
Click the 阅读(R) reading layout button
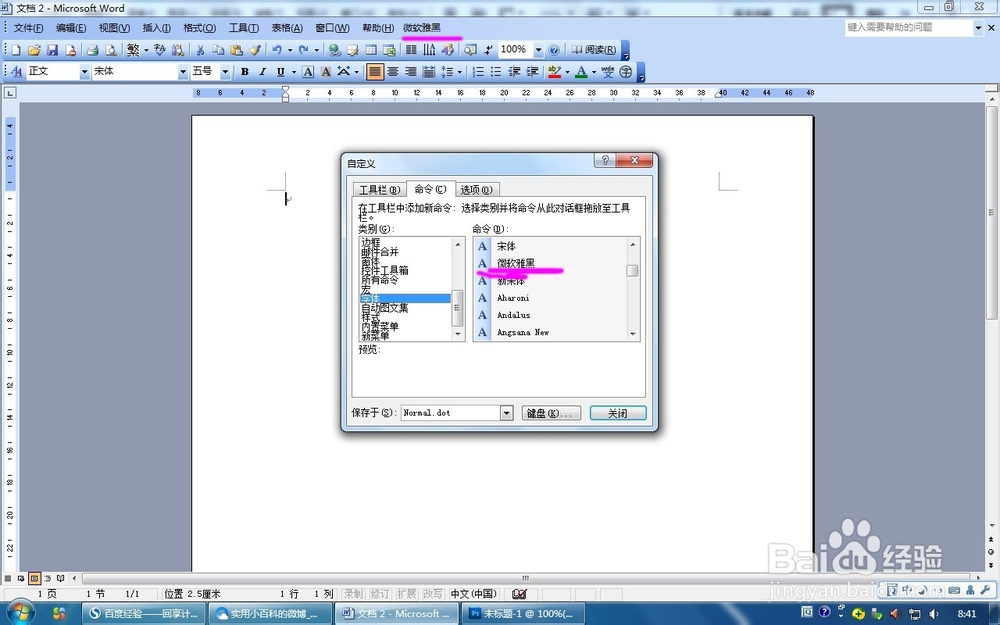594,50
